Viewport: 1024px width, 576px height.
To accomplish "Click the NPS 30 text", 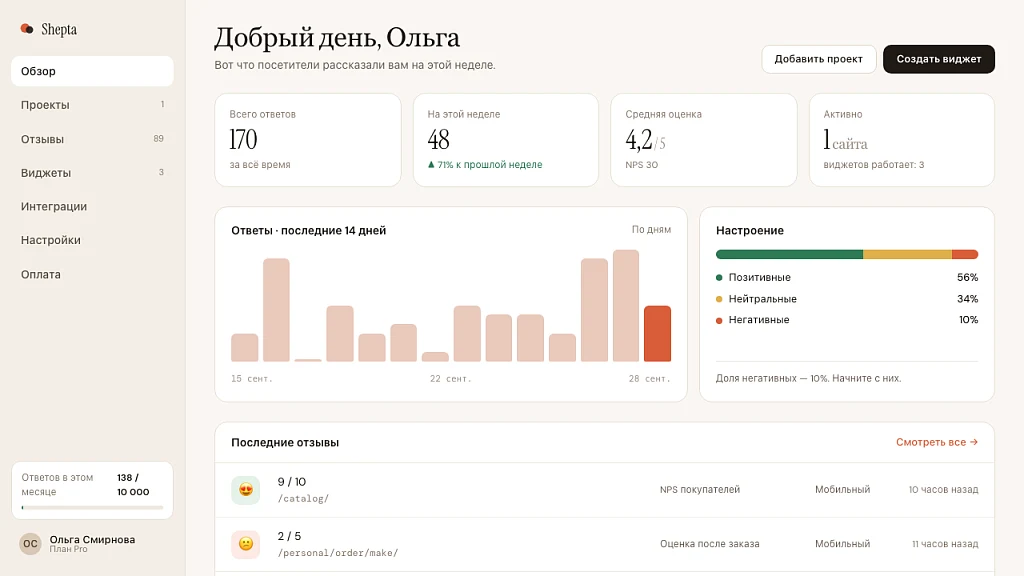I will (641, 165).
